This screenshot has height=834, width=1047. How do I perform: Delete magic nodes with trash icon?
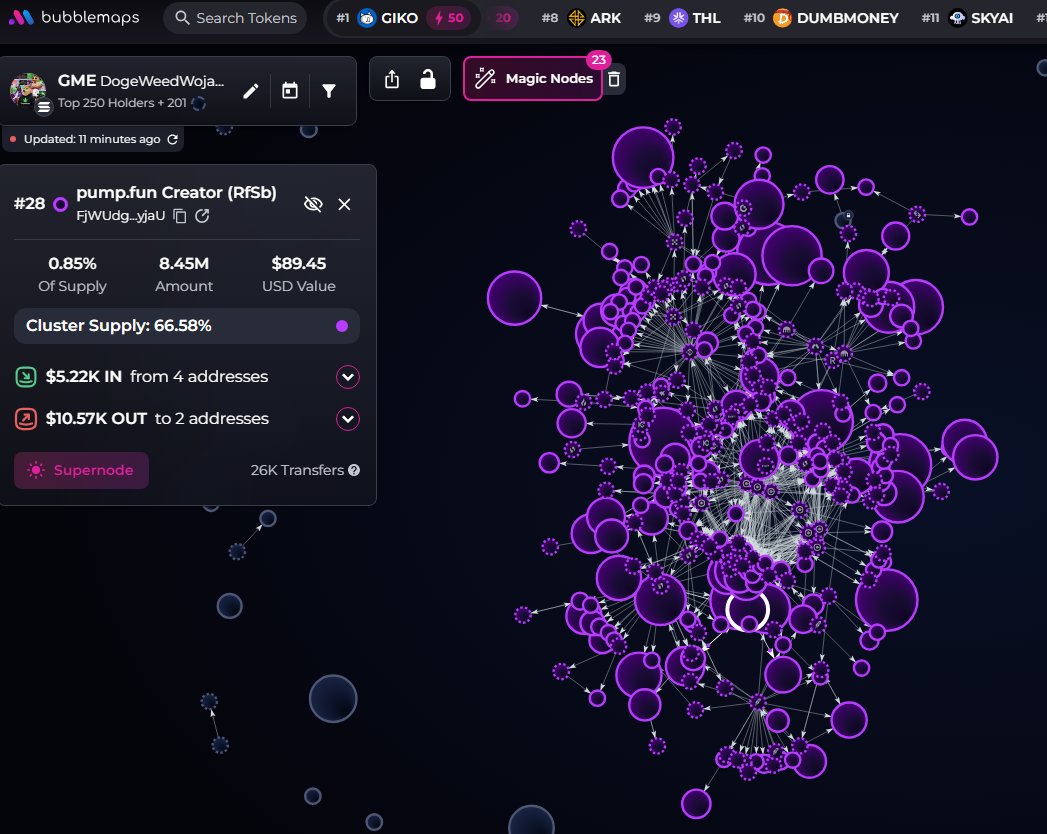[615, 79]
